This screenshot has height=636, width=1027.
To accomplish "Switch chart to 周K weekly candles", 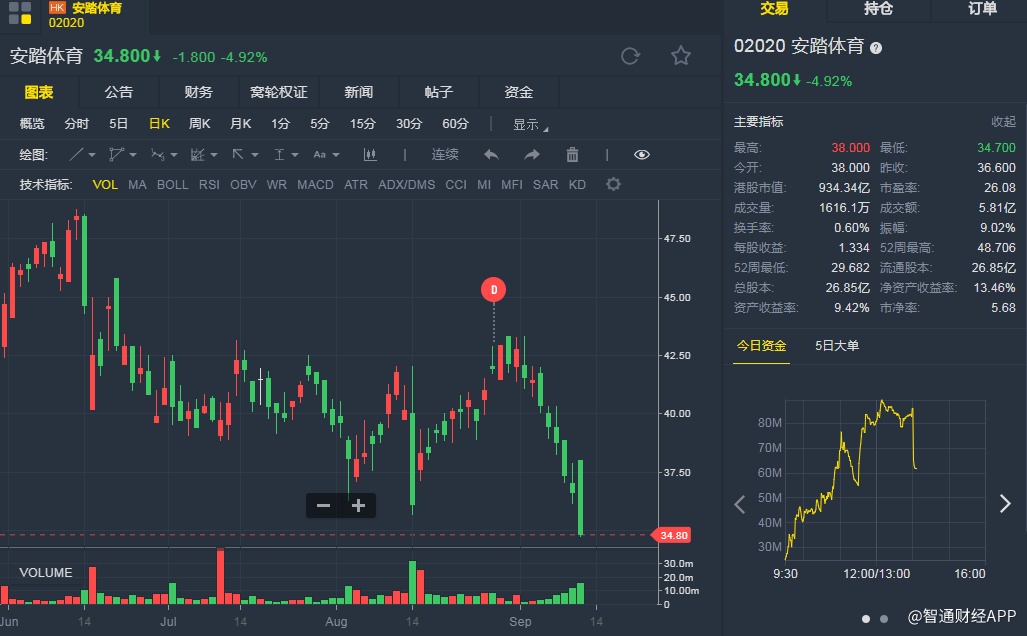I will [x=199, y=124].
